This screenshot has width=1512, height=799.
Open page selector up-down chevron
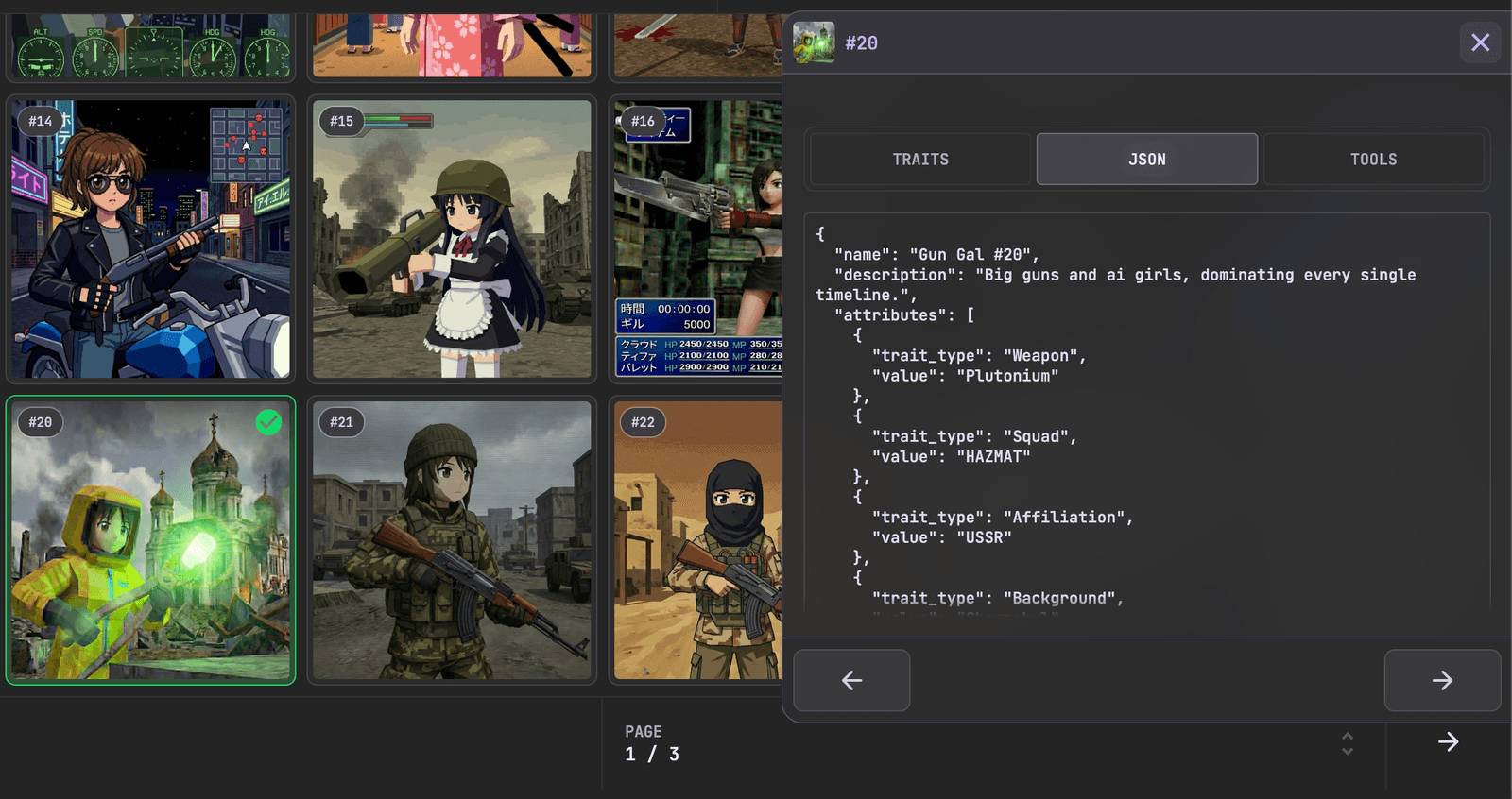click(x=1348, y=743)
